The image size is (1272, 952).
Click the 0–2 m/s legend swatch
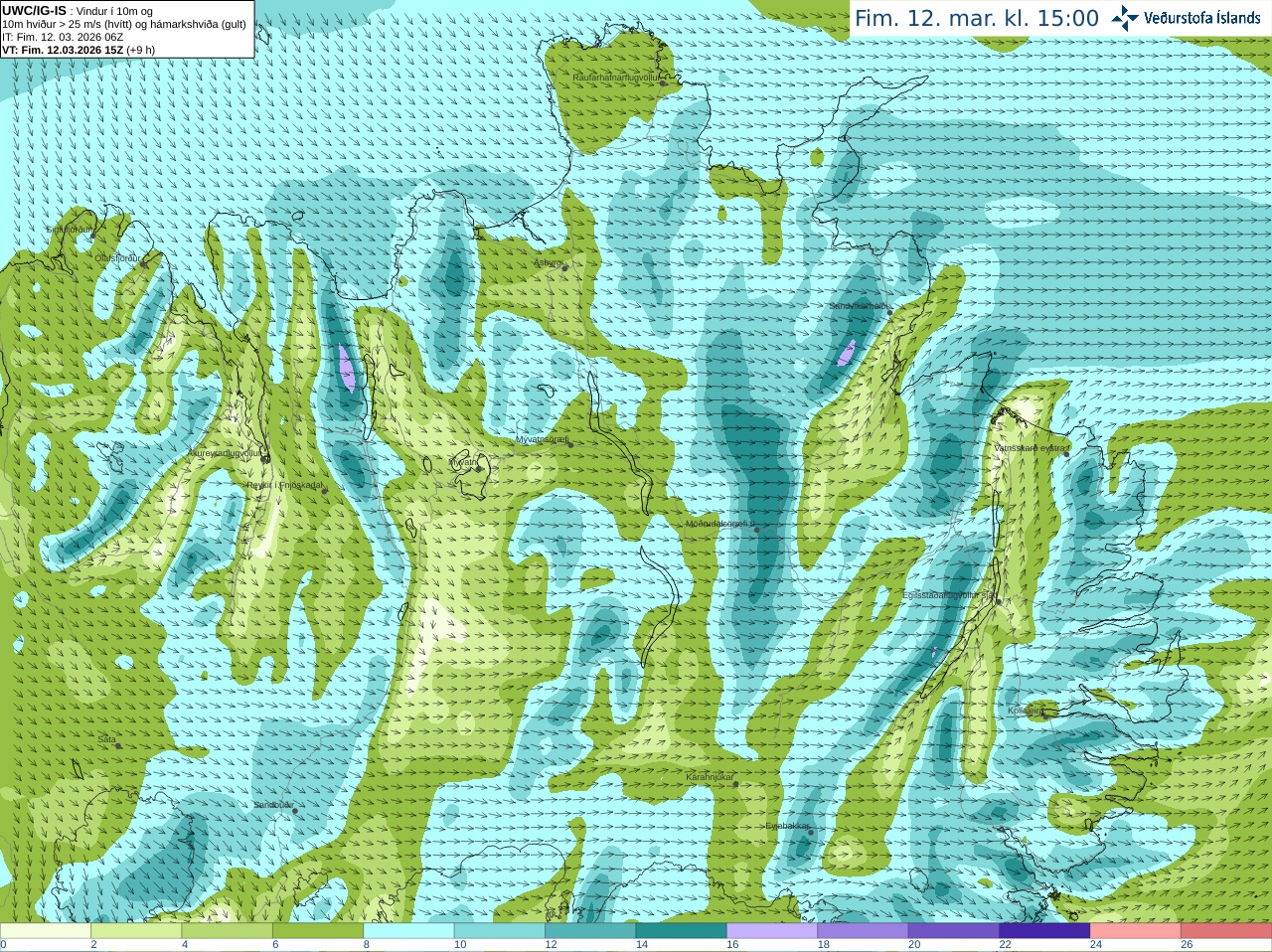click(46, 931)
